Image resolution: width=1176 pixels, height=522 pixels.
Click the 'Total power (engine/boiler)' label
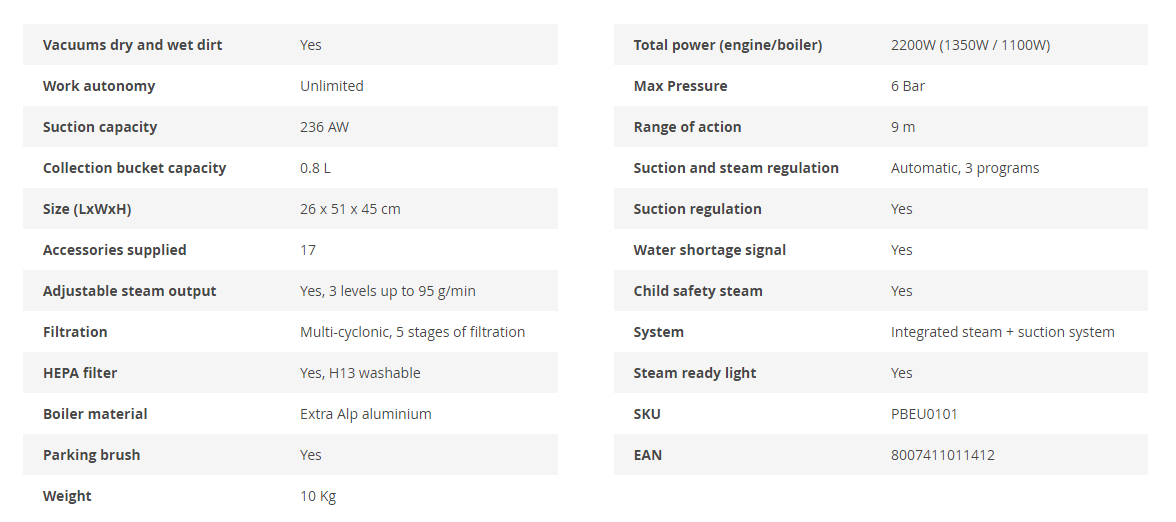pyautogui.click(x=727, y=45)
